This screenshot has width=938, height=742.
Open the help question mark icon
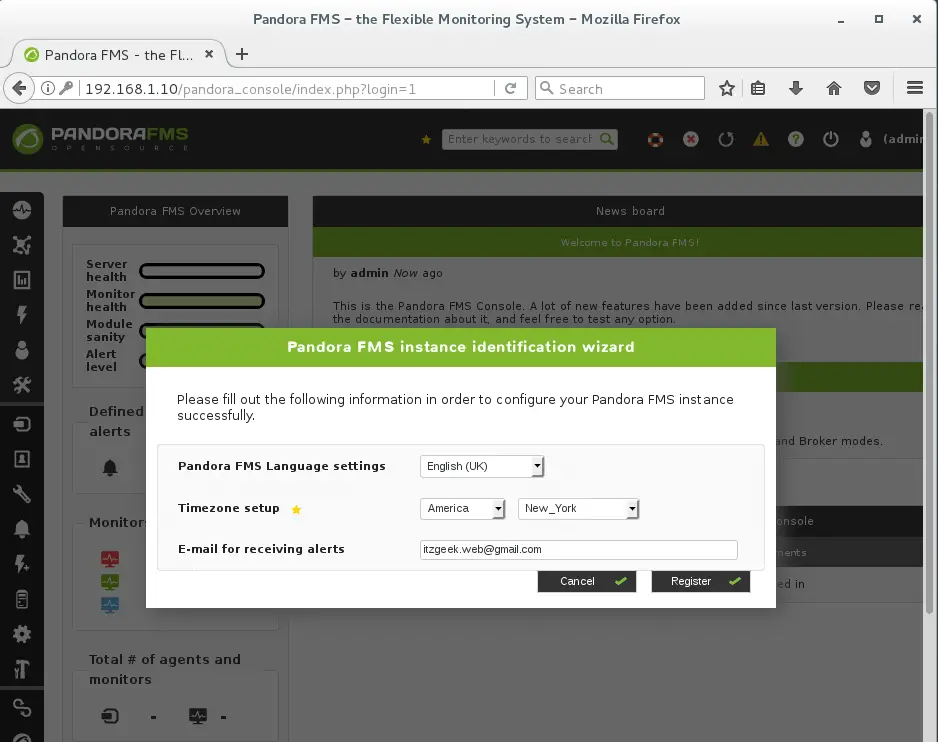pyautogui.click(x=796, y=139)
